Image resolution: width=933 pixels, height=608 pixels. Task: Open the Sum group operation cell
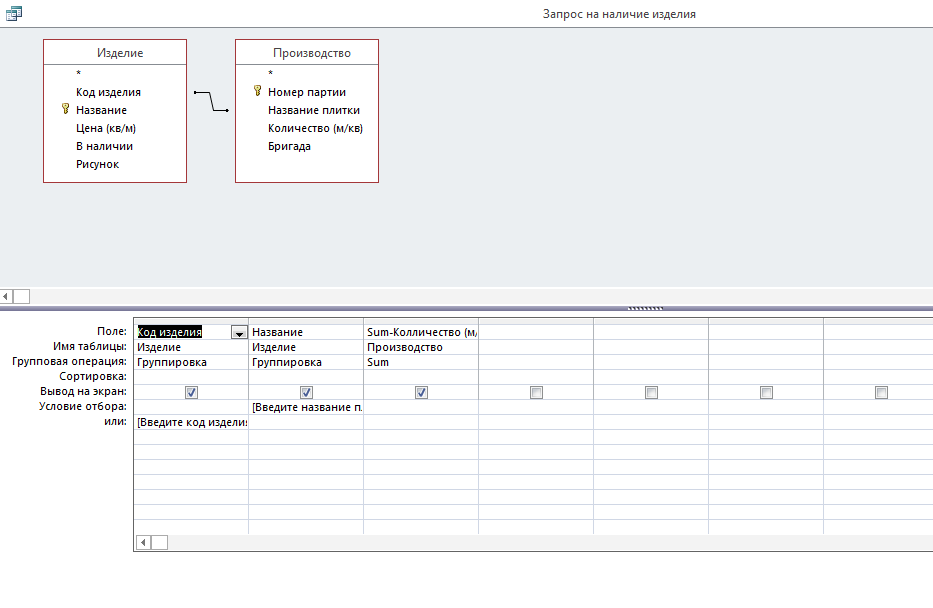click(x=420, y=362)
